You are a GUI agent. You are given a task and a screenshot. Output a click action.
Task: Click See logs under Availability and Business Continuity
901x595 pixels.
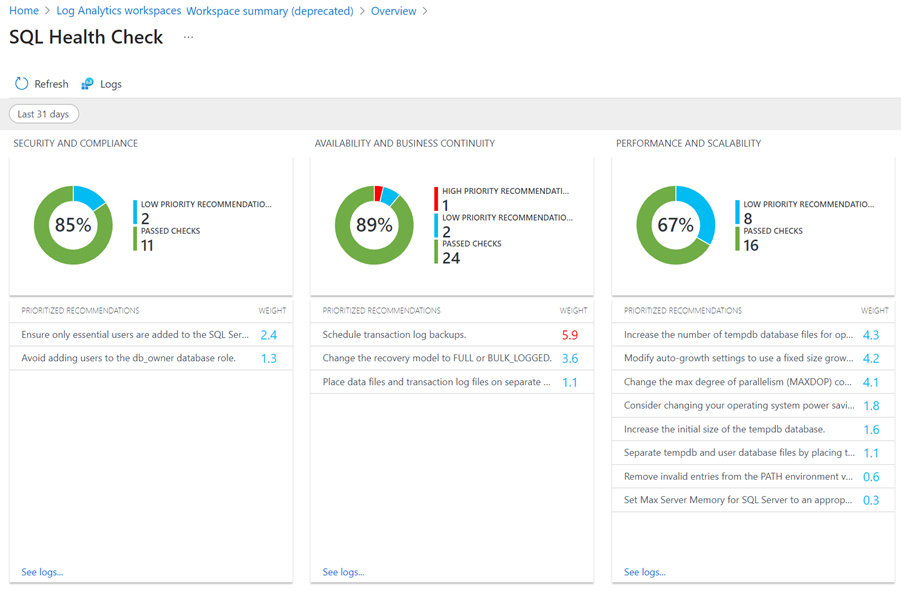pyautogui.click(x=343, y=572)
